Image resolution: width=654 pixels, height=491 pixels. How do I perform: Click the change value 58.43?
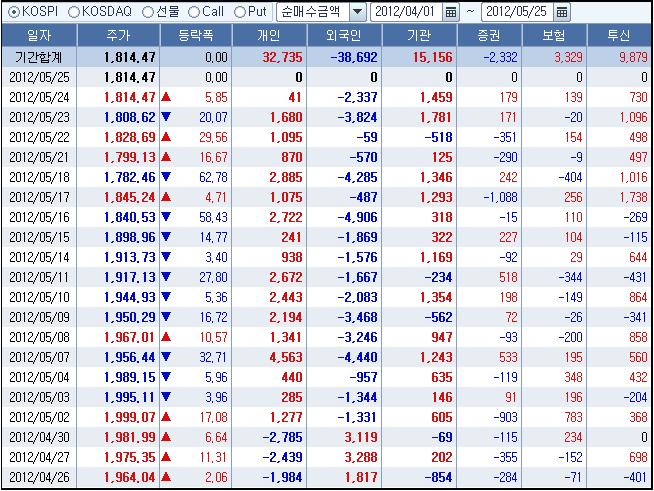214,217
